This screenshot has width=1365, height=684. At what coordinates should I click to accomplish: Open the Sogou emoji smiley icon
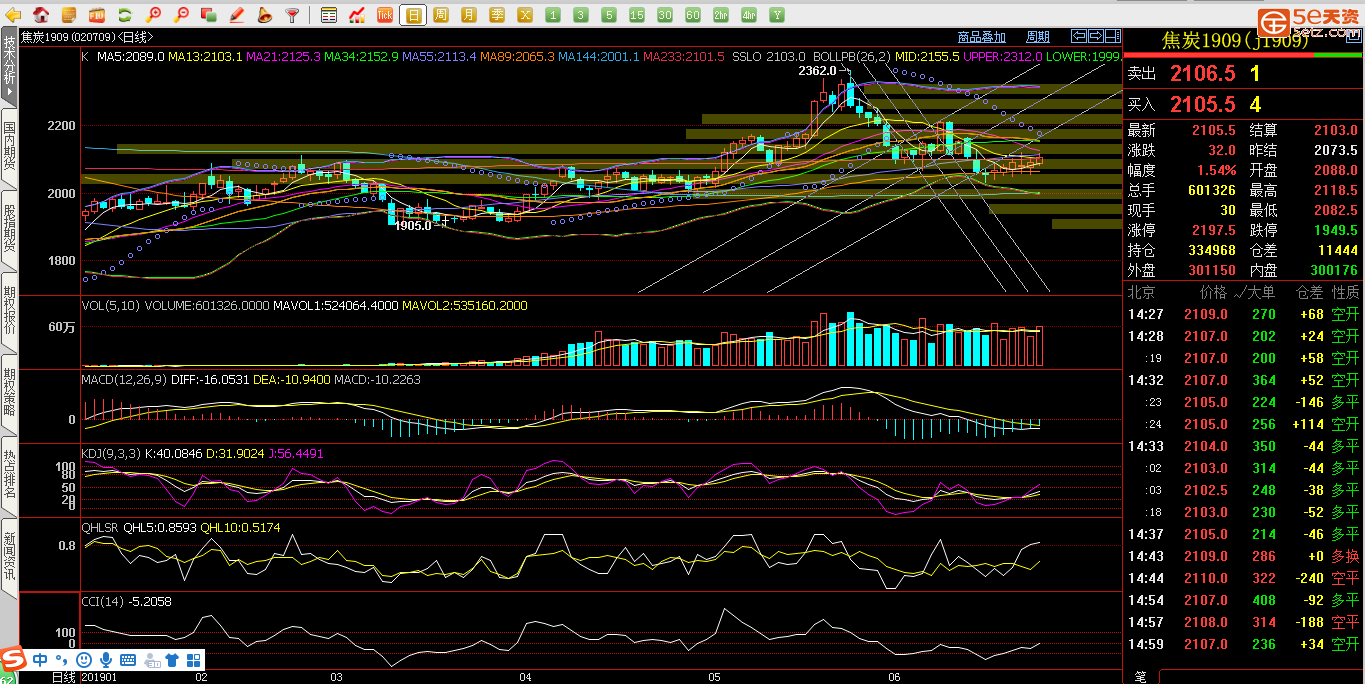pos(84,660)
